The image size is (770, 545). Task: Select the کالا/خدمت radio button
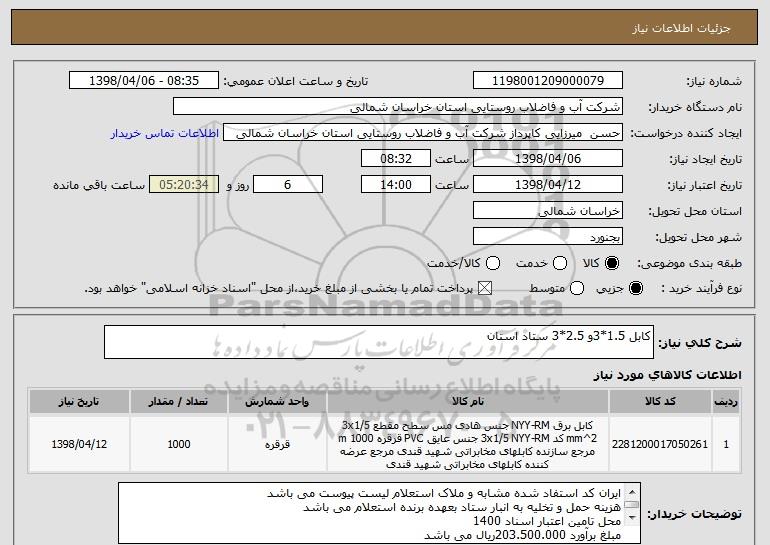click(493, 263)
